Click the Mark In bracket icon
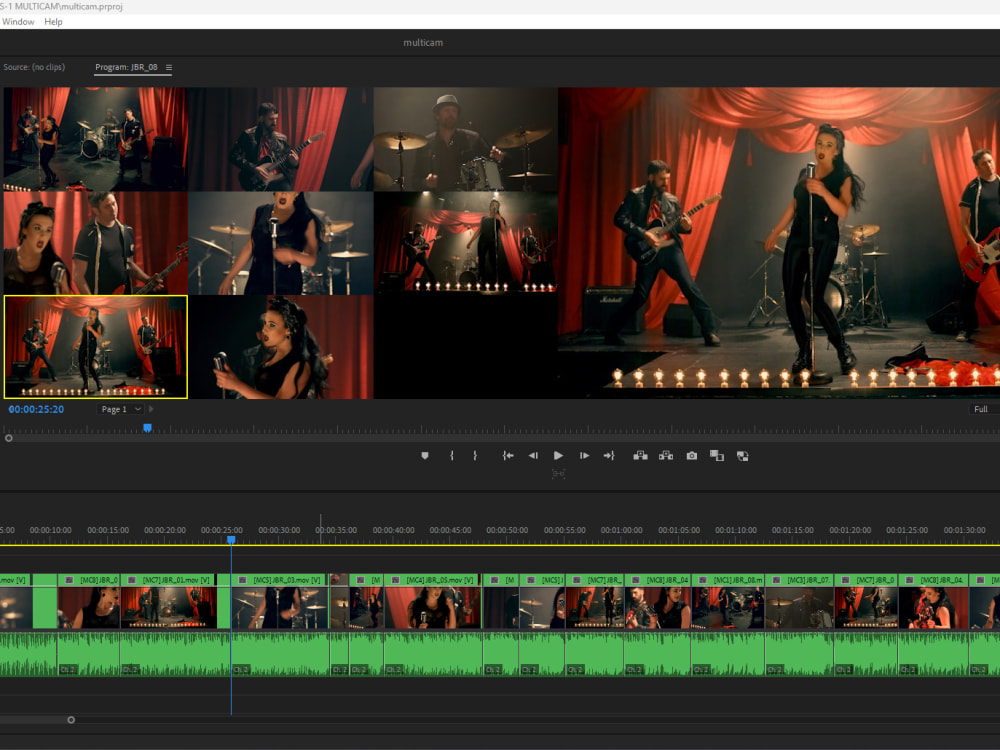Screen dimensions: 1000x750 (451, 456)
